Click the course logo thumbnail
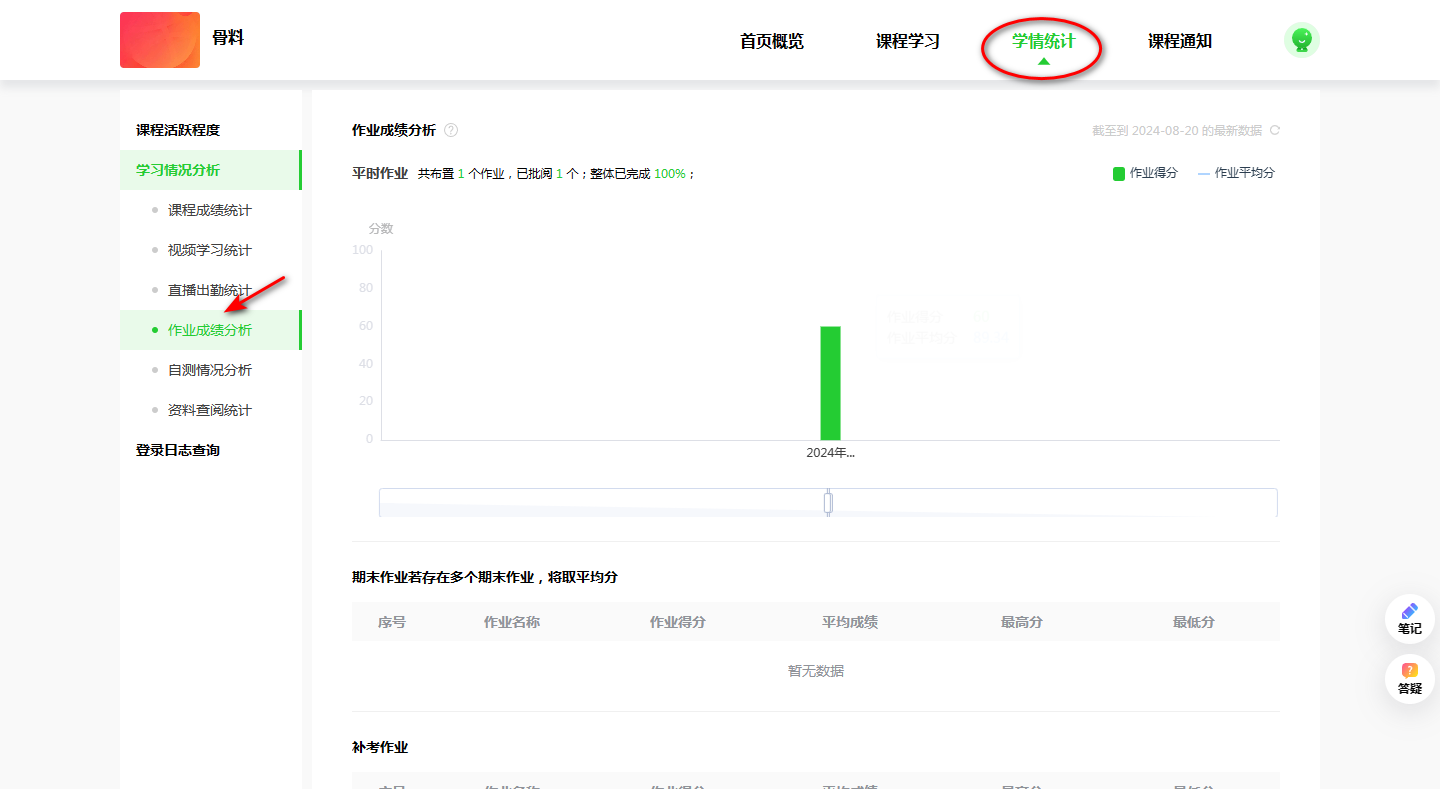The width and height of the screenshot is (1440, 789). pyautogui.click(x=160, y=40)
